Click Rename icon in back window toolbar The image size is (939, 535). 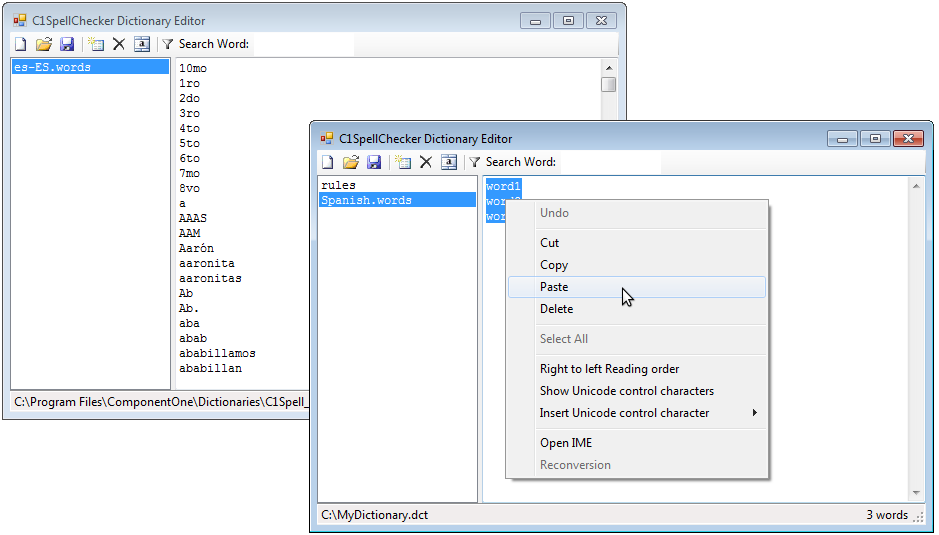point(142,44)
